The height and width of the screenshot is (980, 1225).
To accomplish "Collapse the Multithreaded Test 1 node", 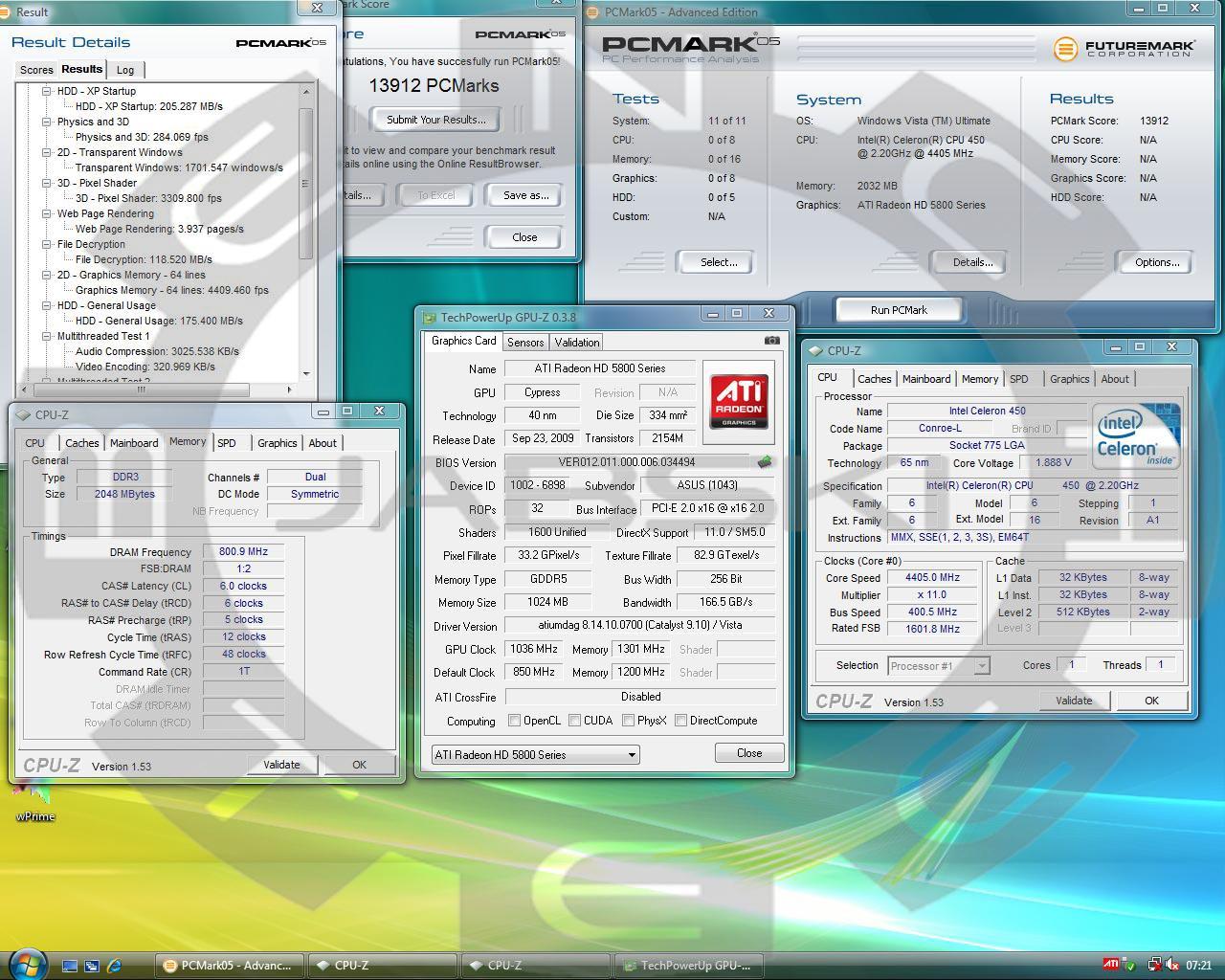I will (x=46, y=336).
